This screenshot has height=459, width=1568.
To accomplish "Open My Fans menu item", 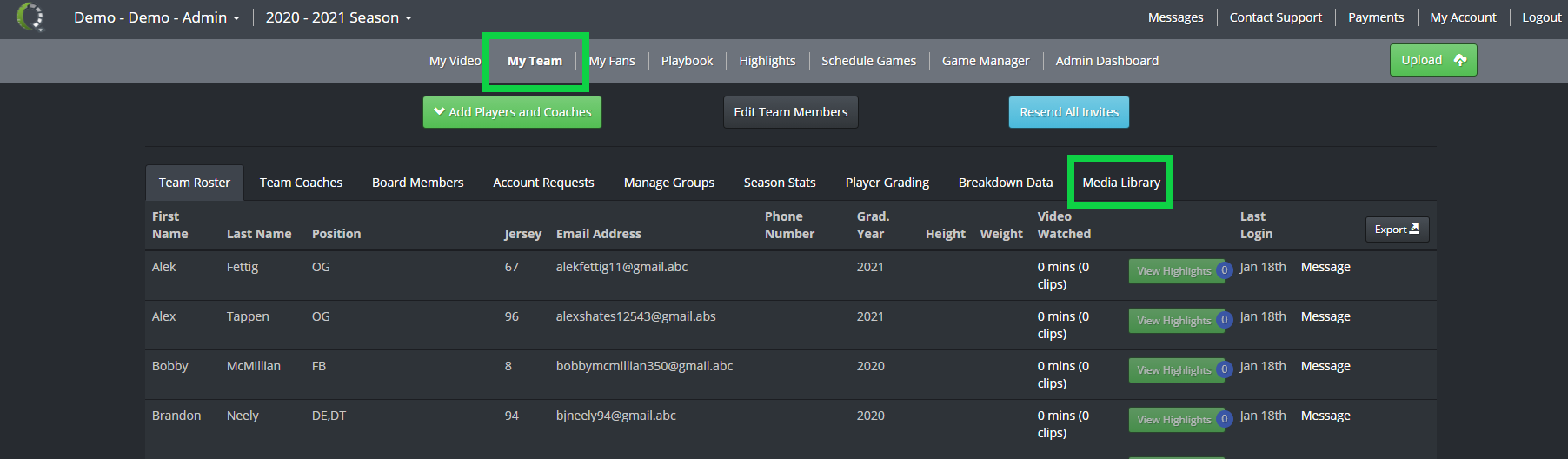I will point(612,61).
